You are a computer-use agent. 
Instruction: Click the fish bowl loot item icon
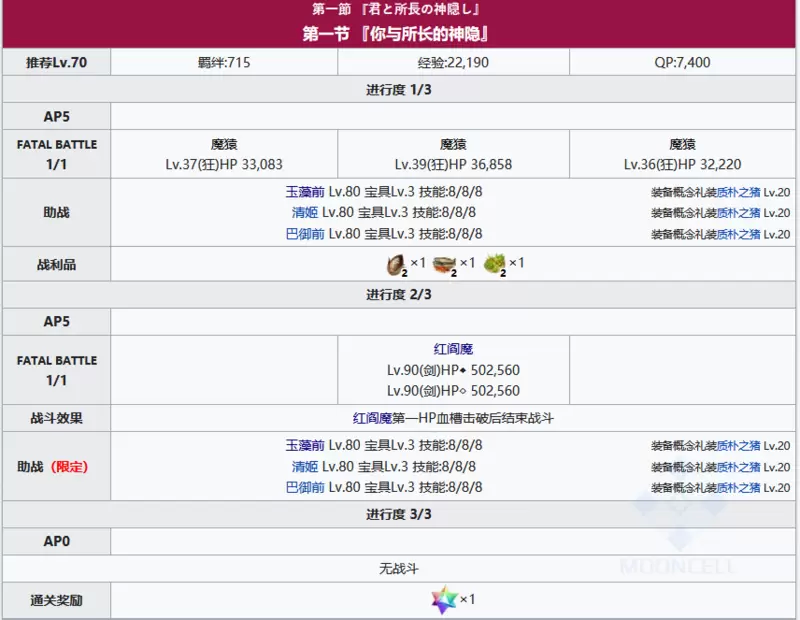click(x=443, y=264)
